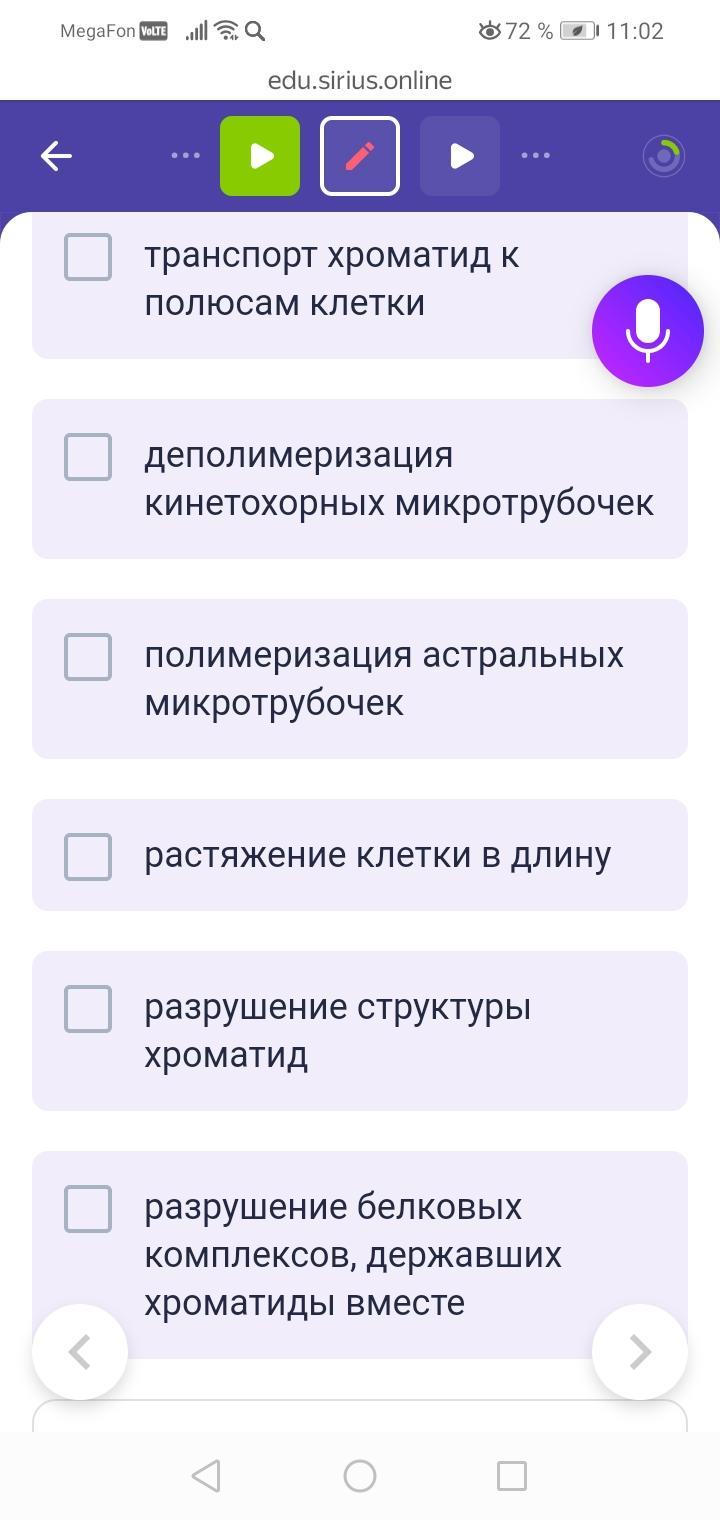Check 'полимеризация астральных микротрубочек' box
The image size is (720, 1520).
point(88,657)
